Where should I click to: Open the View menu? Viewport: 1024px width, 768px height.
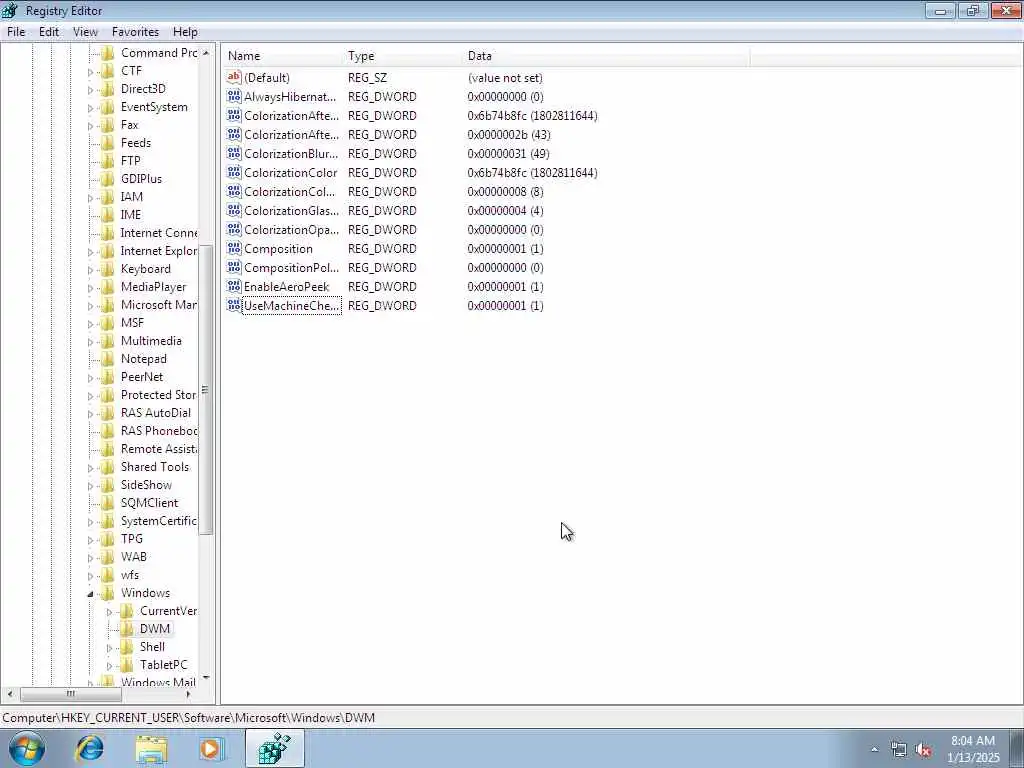tap(85, 32)
